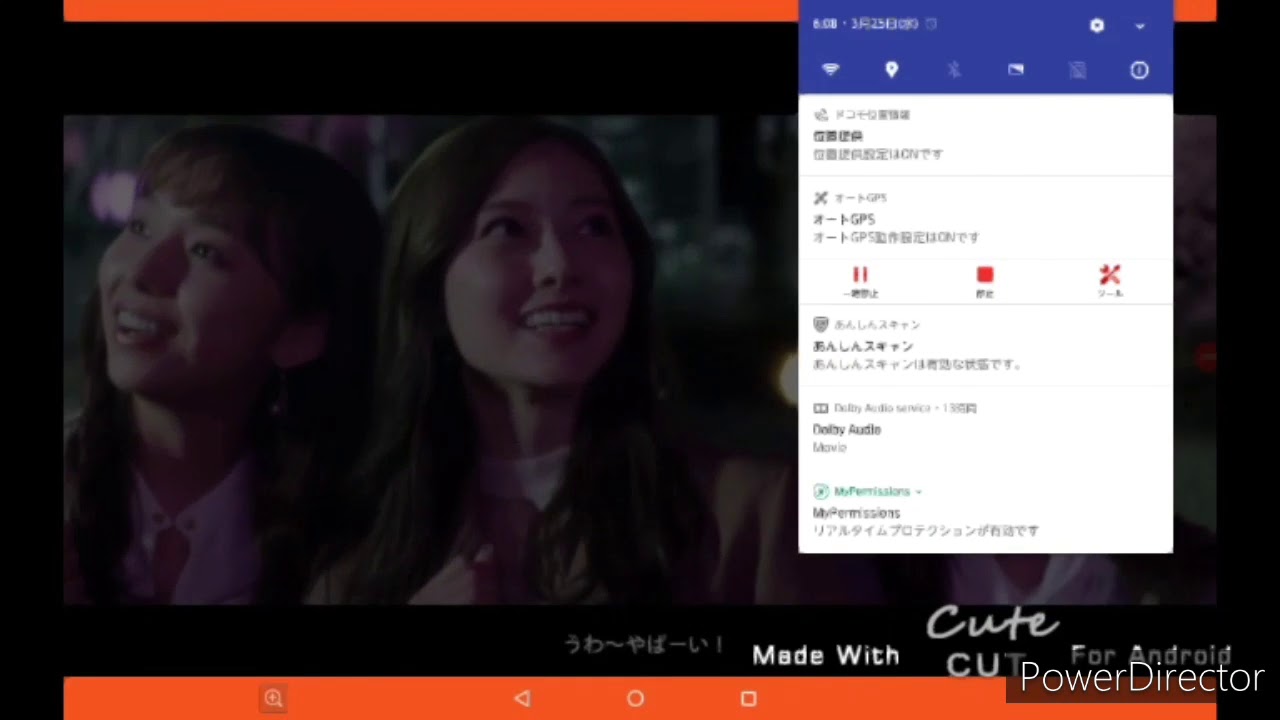Click the magnifier zoom icon in navigation bar
The height and width of the screenshot is (720, 1280).
tap(273, 699)
